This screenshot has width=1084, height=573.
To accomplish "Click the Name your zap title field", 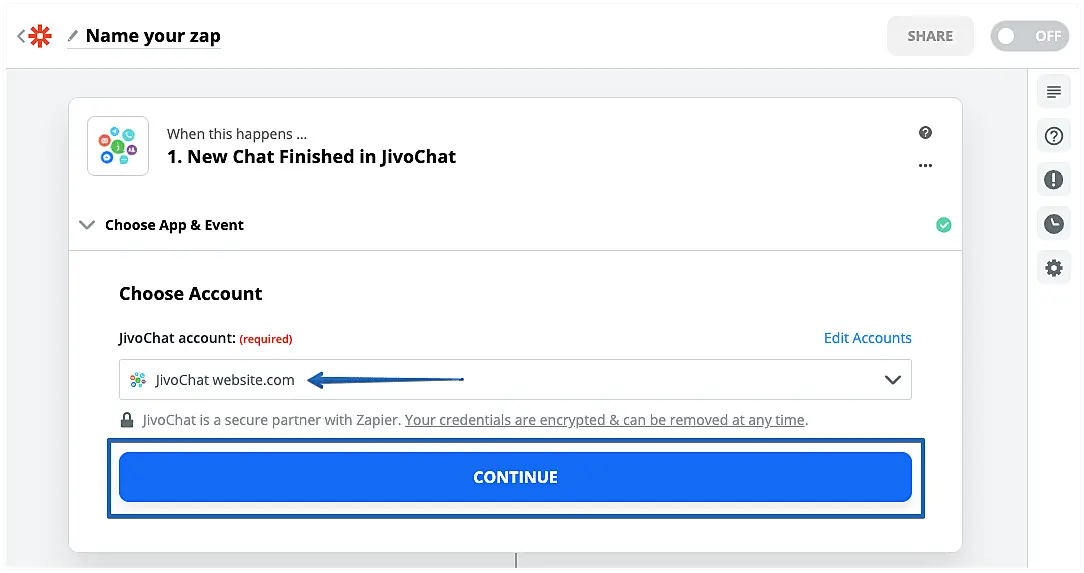I will [153, 36].
